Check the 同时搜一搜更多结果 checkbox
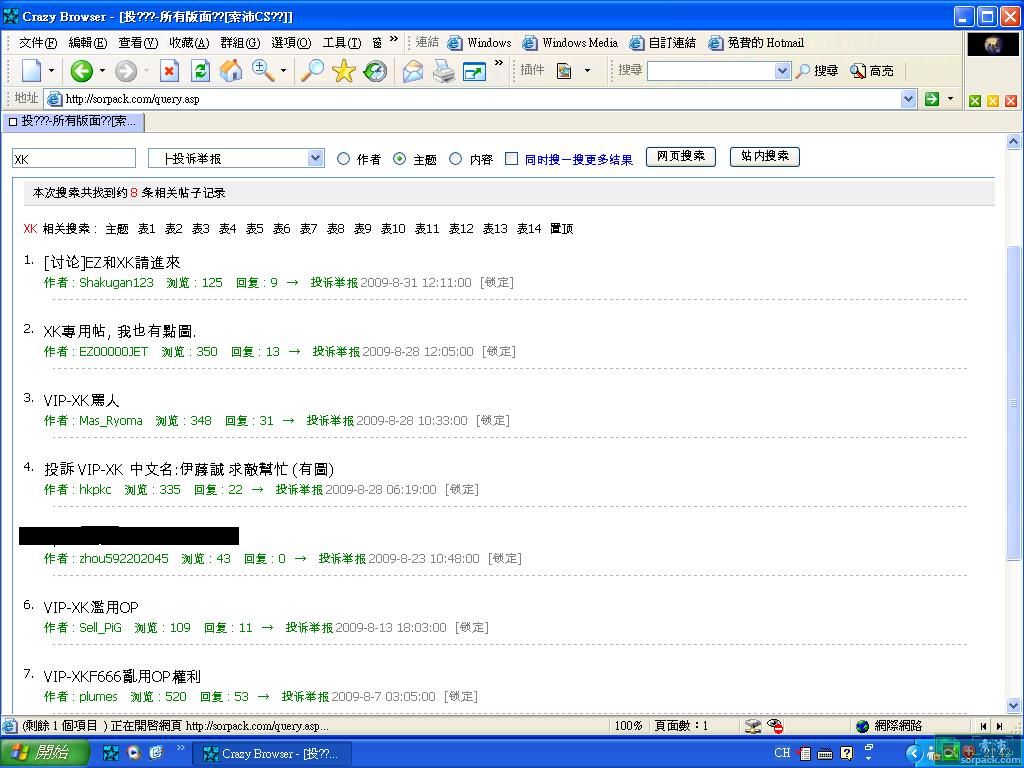Image resolution: width=1024 pixels, height=768 pixels. pyautogui.click(x=511, y=159)
